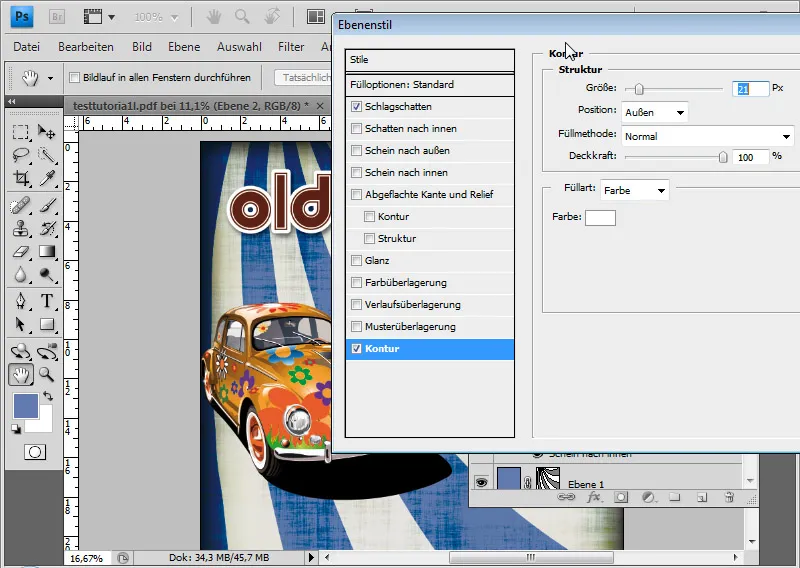Select the Pen tool
The width and height of the screenshot is (800, 568).
20,301
